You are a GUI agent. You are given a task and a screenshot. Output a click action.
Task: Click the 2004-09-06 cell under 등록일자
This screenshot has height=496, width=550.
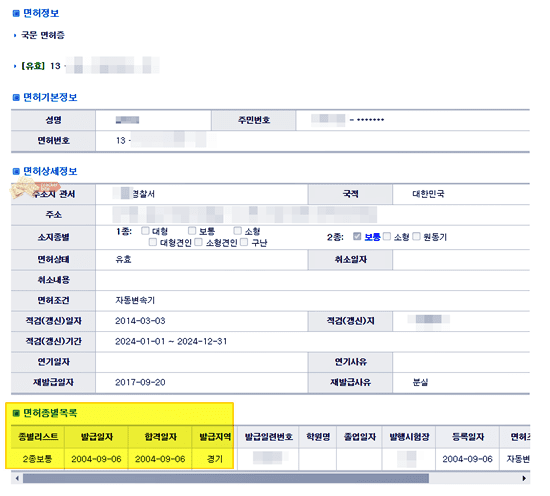pos(468,459)
